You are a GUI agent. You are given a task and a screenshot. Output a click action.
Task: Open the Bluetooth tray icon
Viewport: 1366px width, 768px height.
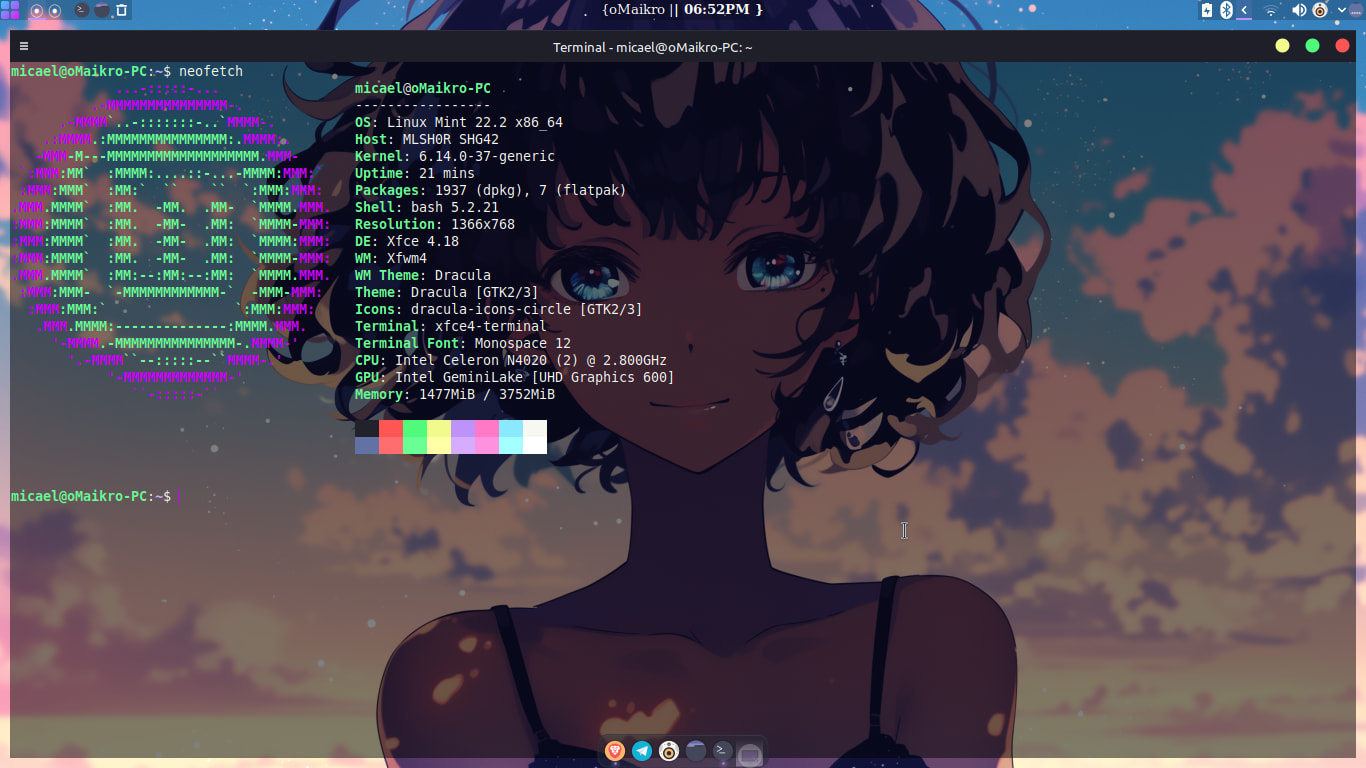[x=1226, y=10]
